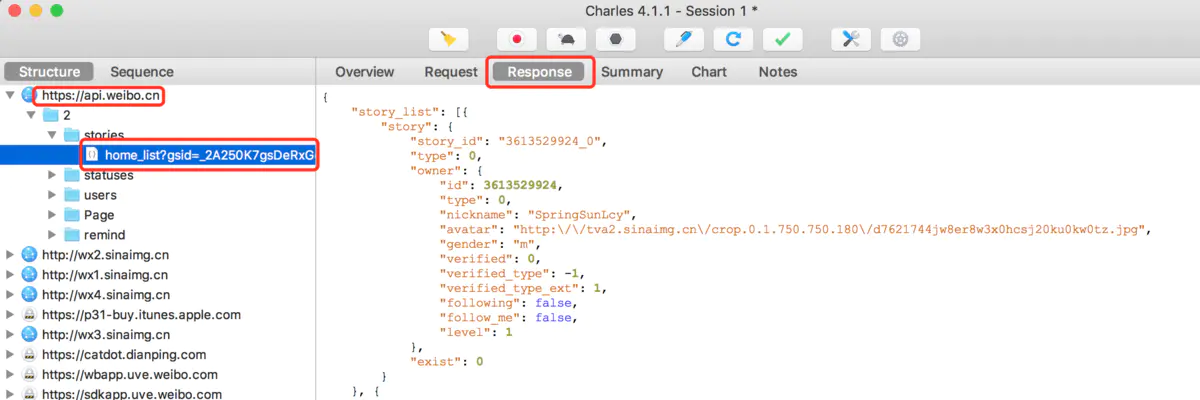Viewport: 1200px width, 400px height.
Task: Open the Chart tab
Action: click(709, 72)
